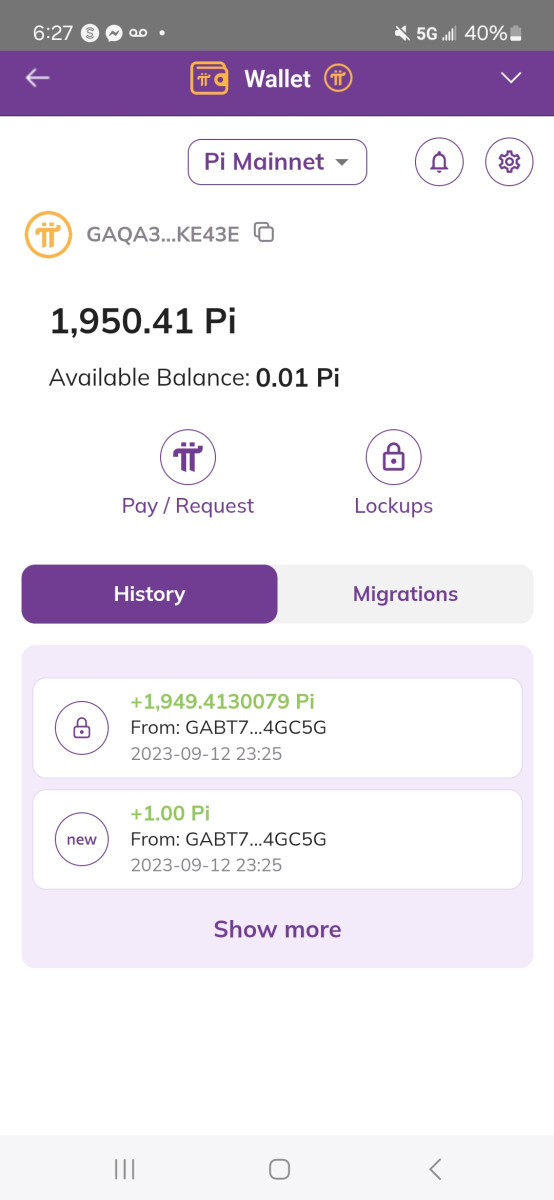Tap orange Pi logo beside wallet address
This screenshot has height=1200, width=554.
pyautogui.click(x=49, y=235)
